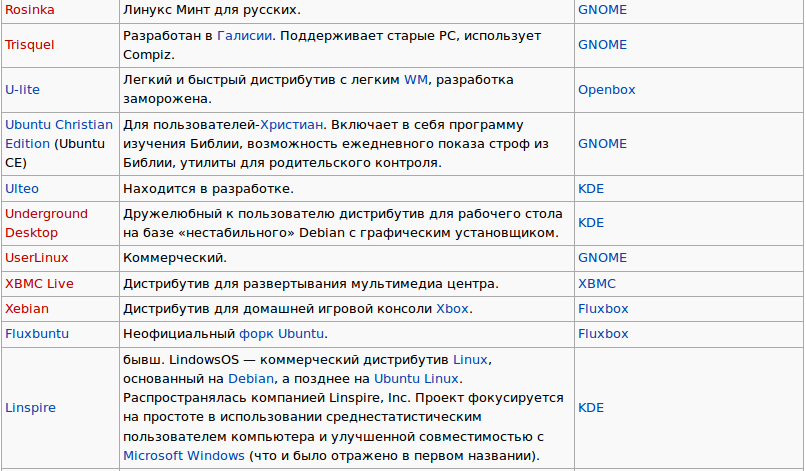
Task: Open the UserLinux red link
Action: point(36,258)
